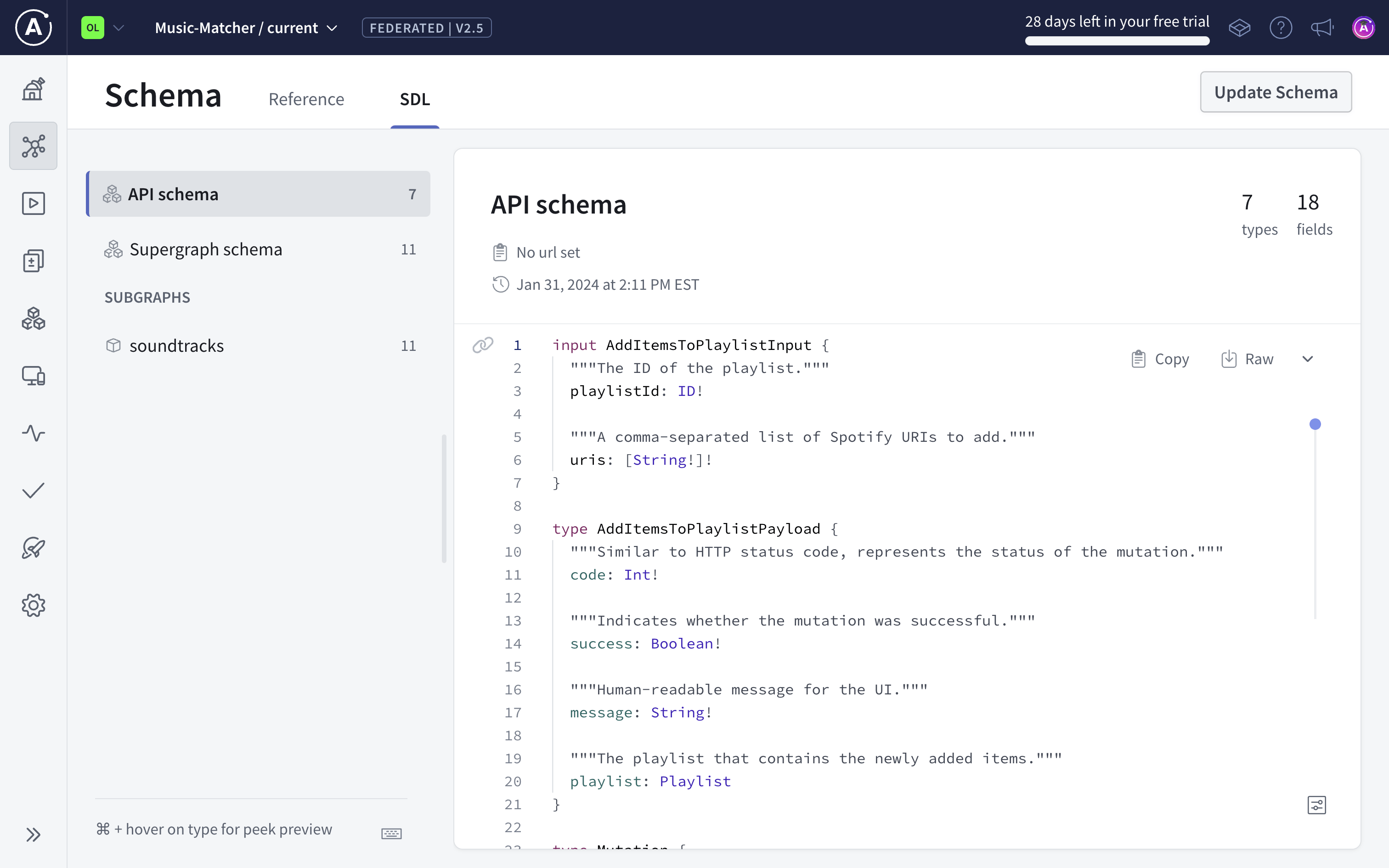The image size is (1389, 868).
Task: Copy the SDL with the Copy button
Action: (1160, 358)
